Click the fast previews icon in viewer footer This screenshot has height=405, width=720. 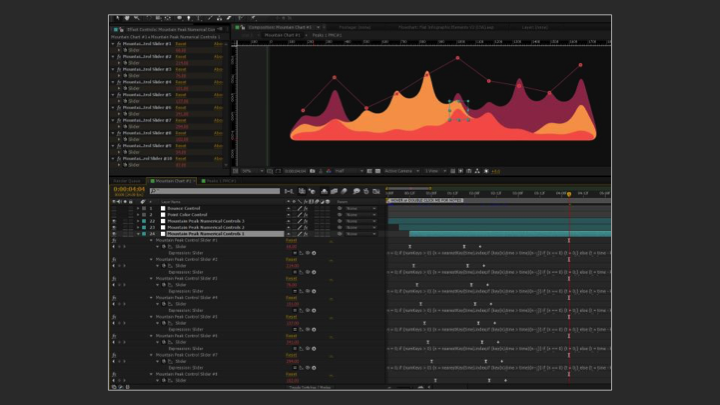coord(461,171)
